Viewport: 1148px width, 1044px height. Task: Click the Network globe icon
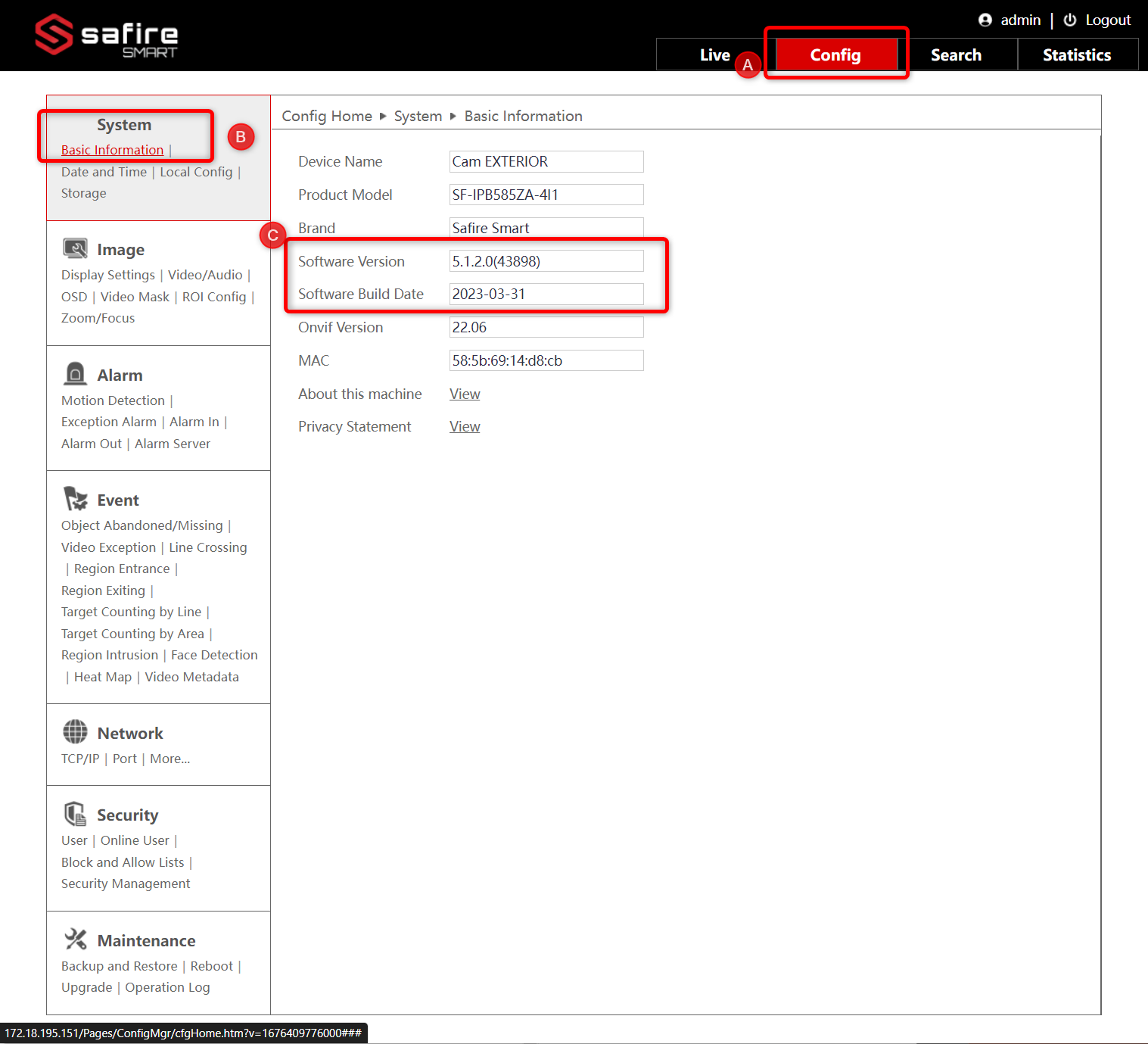[75, 732]
